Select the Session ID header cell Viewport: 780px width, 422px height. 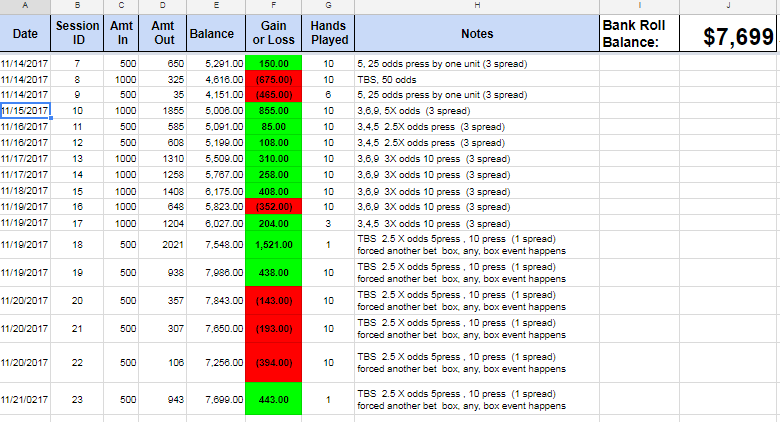(76, 34)
